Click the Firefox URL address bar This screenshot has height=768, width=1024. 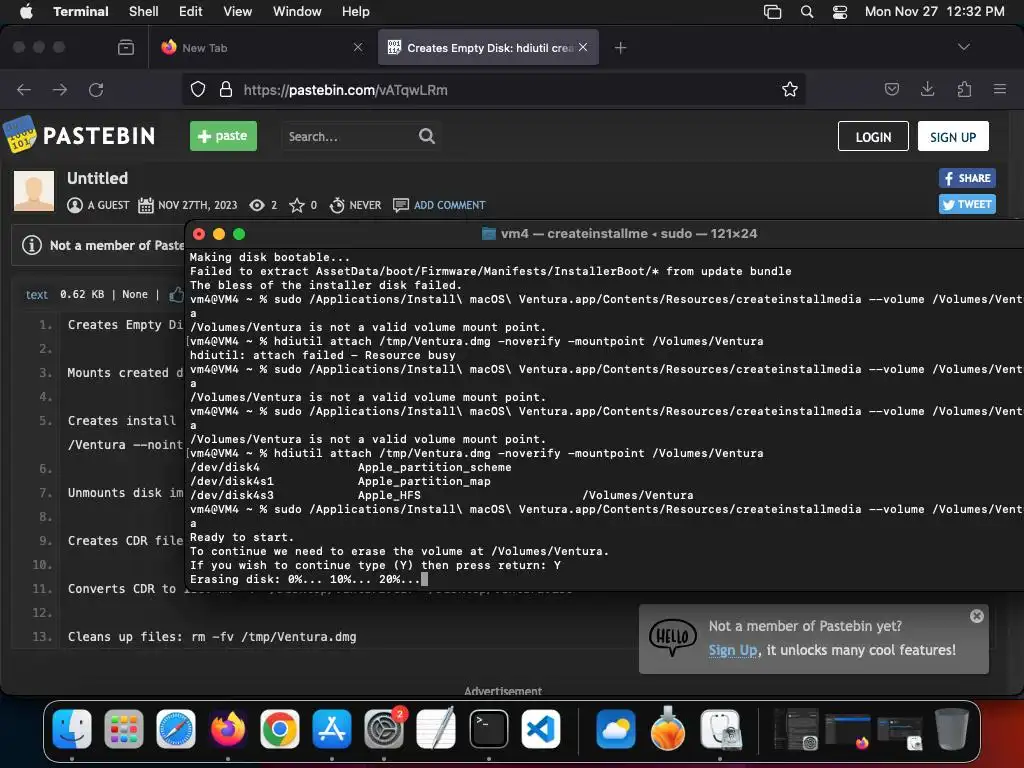494,89
